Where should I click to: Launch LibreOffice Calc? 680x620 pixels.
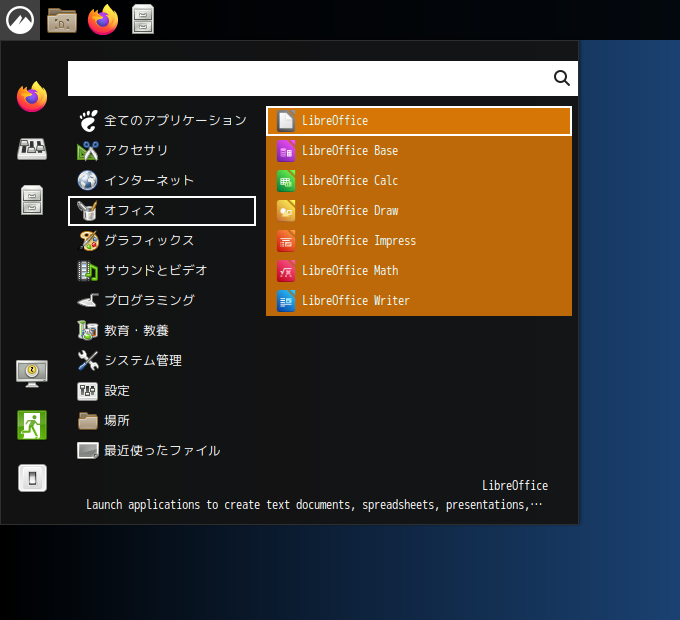pos(419,181)
